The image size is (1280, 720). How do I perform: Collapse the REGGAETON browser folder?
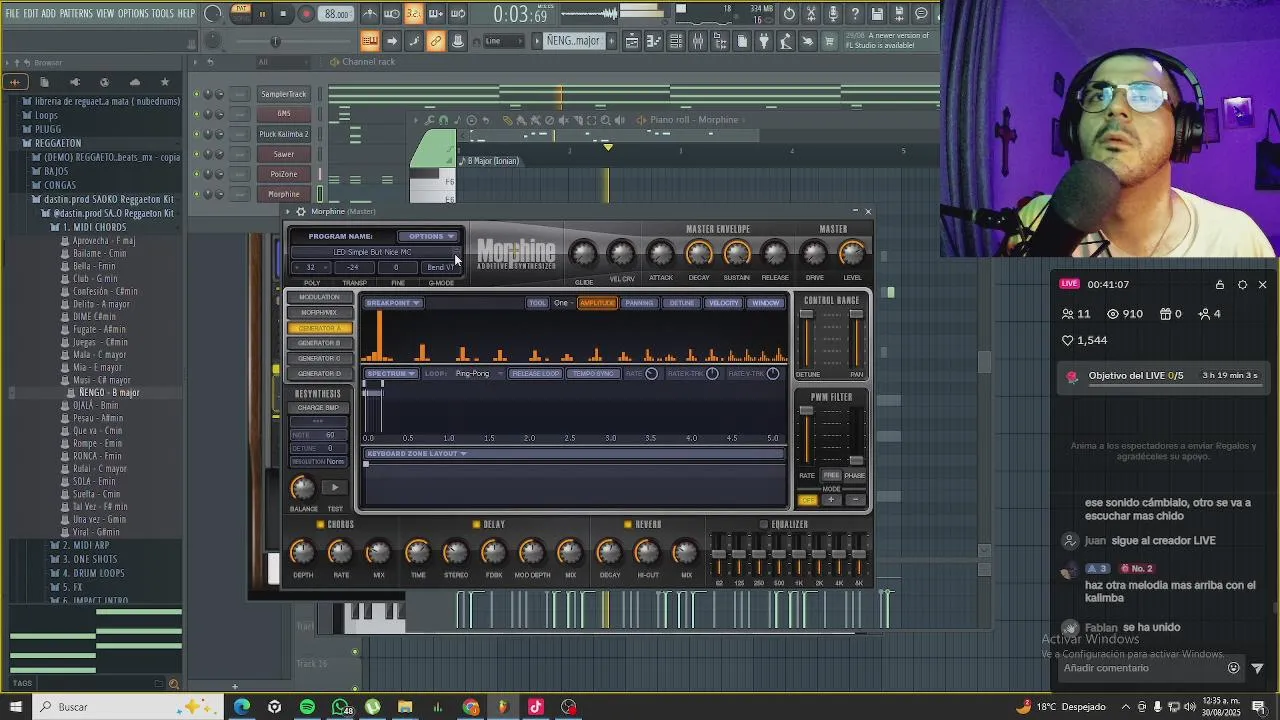56,143
